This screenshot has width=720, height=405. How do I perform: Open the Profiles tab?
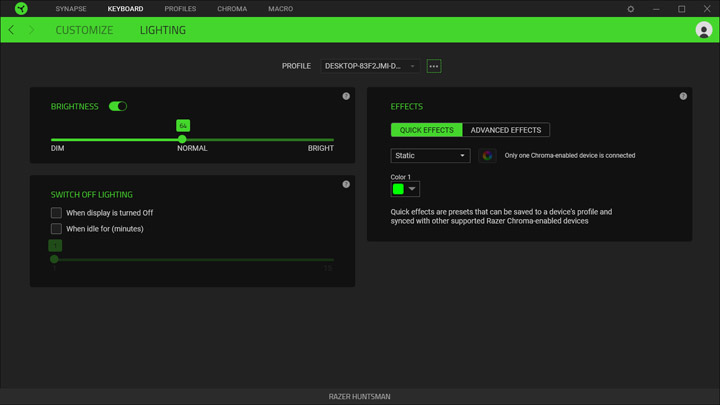180,9
